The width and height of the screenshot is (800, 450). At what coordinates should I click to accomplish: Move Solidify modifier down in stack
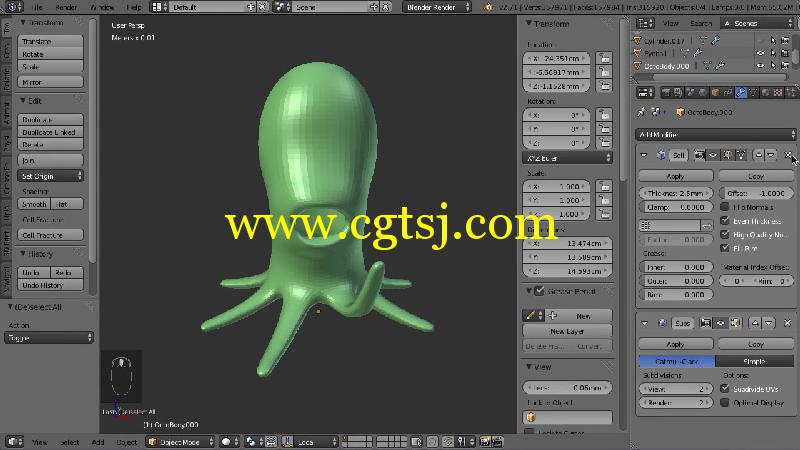[x=771, y=155]
